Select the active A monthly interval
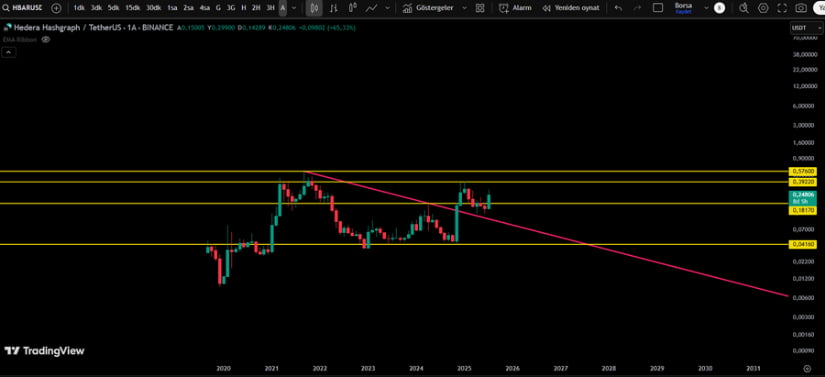The height and width of the screenshot is (377, 825). point(283,8)
